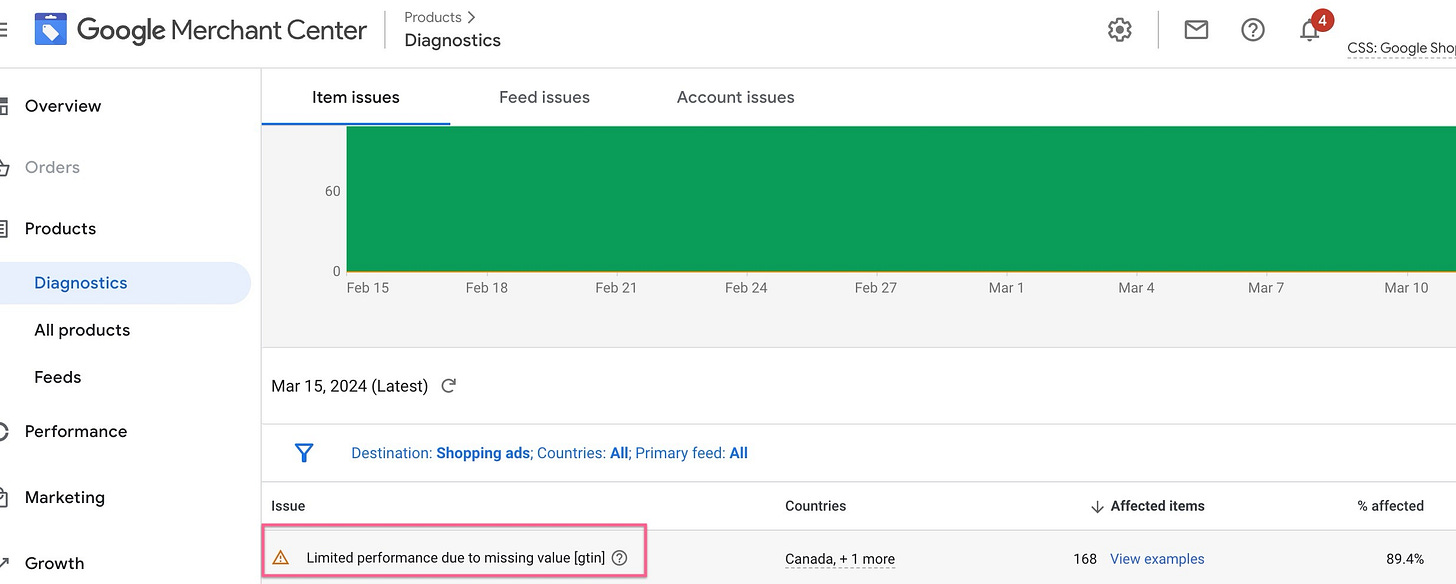1456x584 pixels.
Task: Click the Mar 1 chart axis label
Action: pyautogui.click(x=1006, y=288)
